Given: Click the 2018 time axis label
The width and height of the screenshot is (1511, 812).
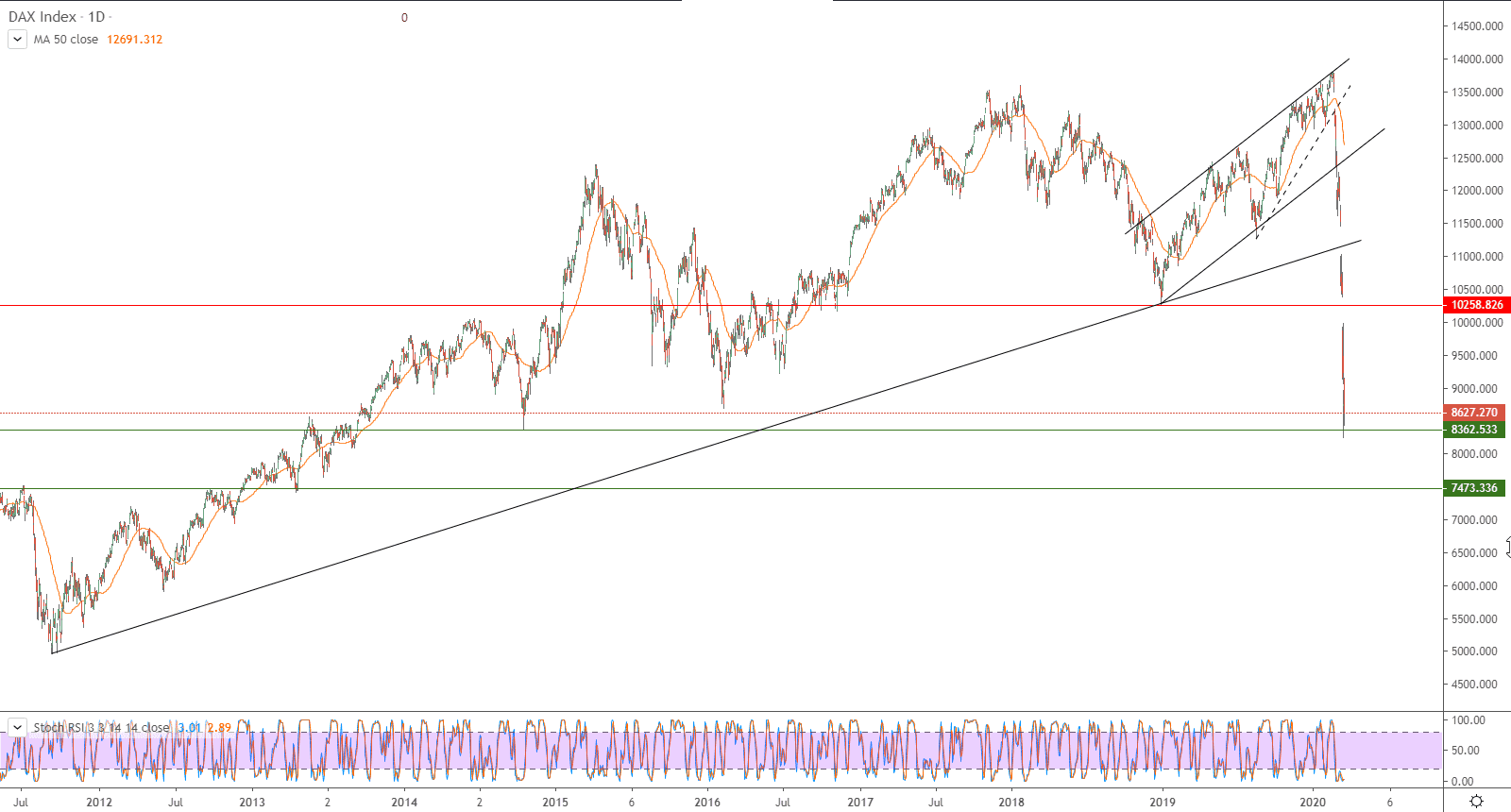Looking at the screenshot, I should [1011, 803].
